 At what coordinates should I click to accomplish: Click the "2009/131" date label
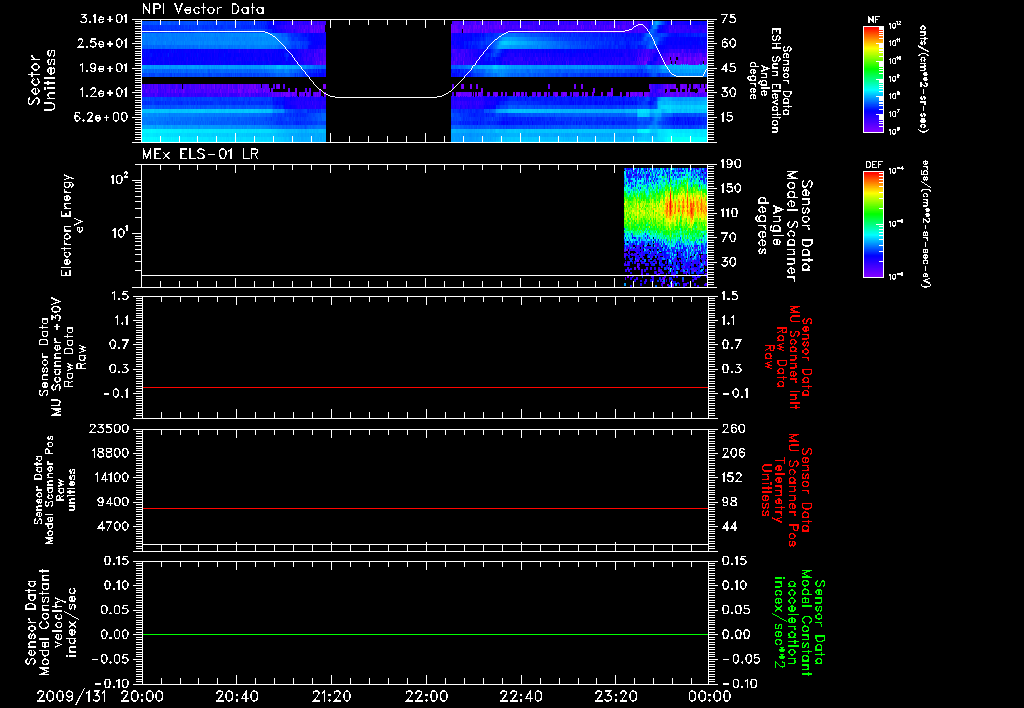click(x=71, y=697)
